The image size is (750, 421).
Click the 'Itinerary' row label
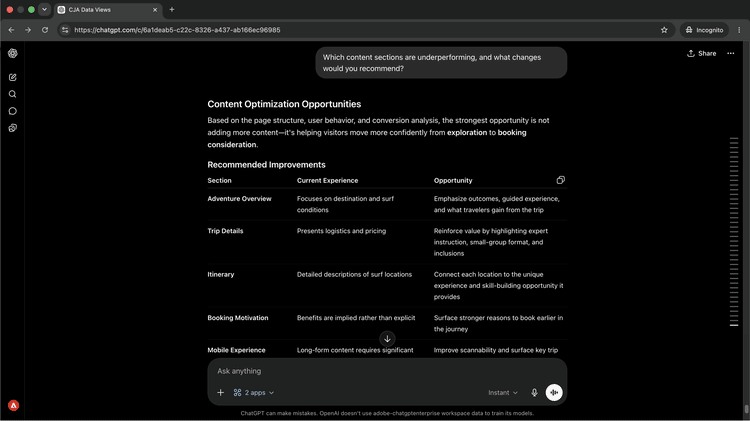pos(221,274)
